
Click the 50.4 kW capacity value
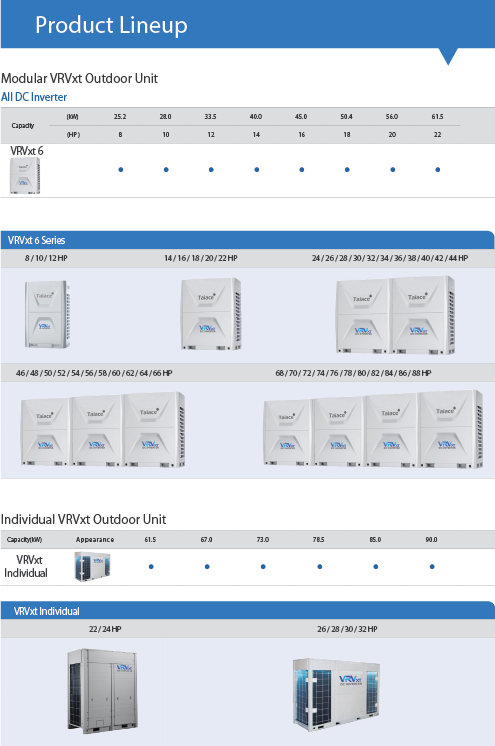click(x=346, y=117)
